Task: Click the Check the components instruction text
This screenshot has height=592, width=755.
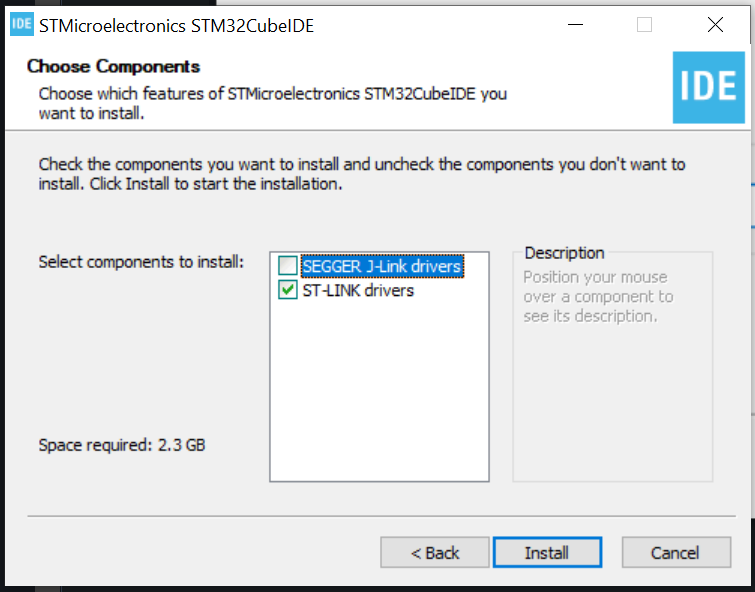Action: tap(362, 174)
